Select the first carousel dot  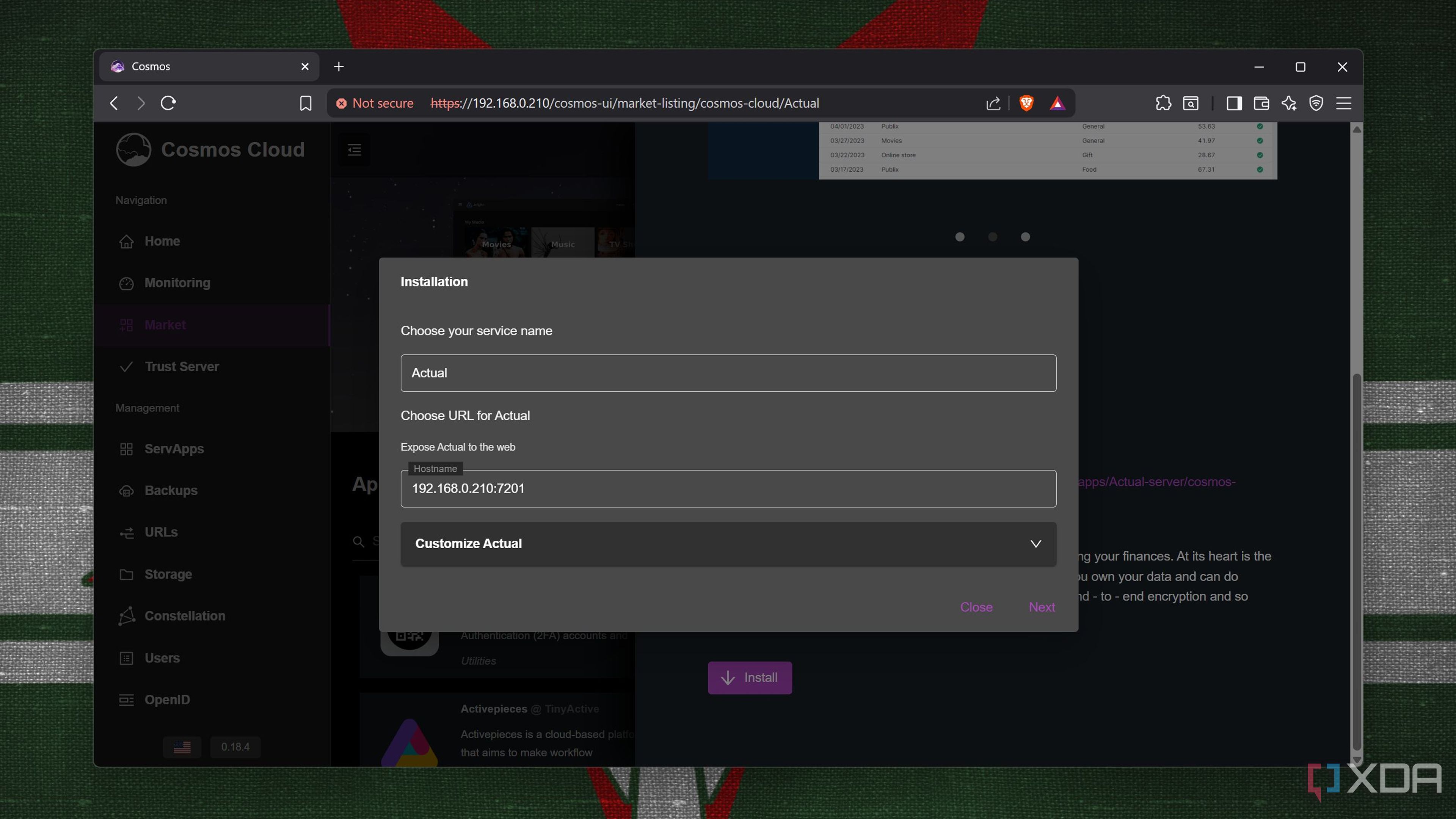960,237
